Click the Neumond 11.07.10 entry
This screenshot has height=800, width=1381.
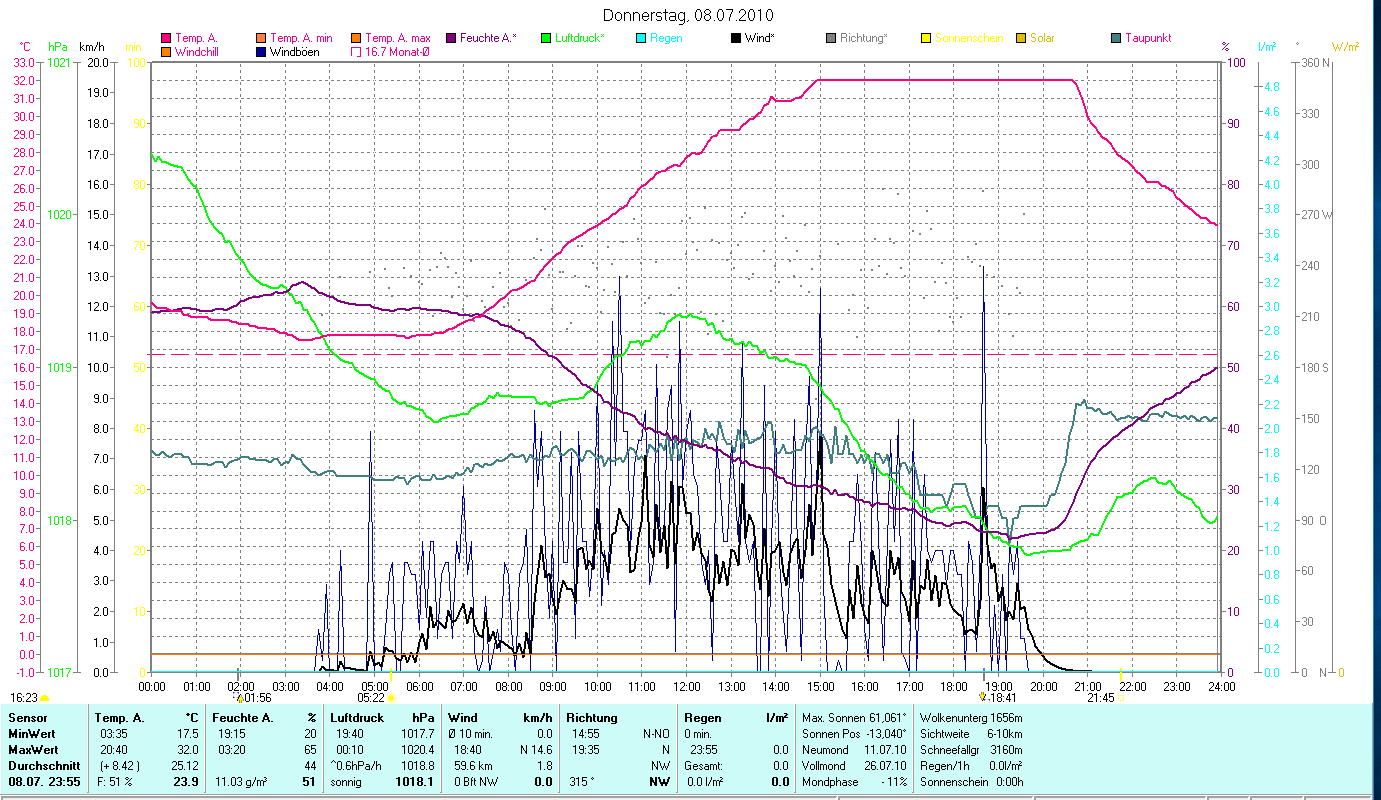point(856,749)
